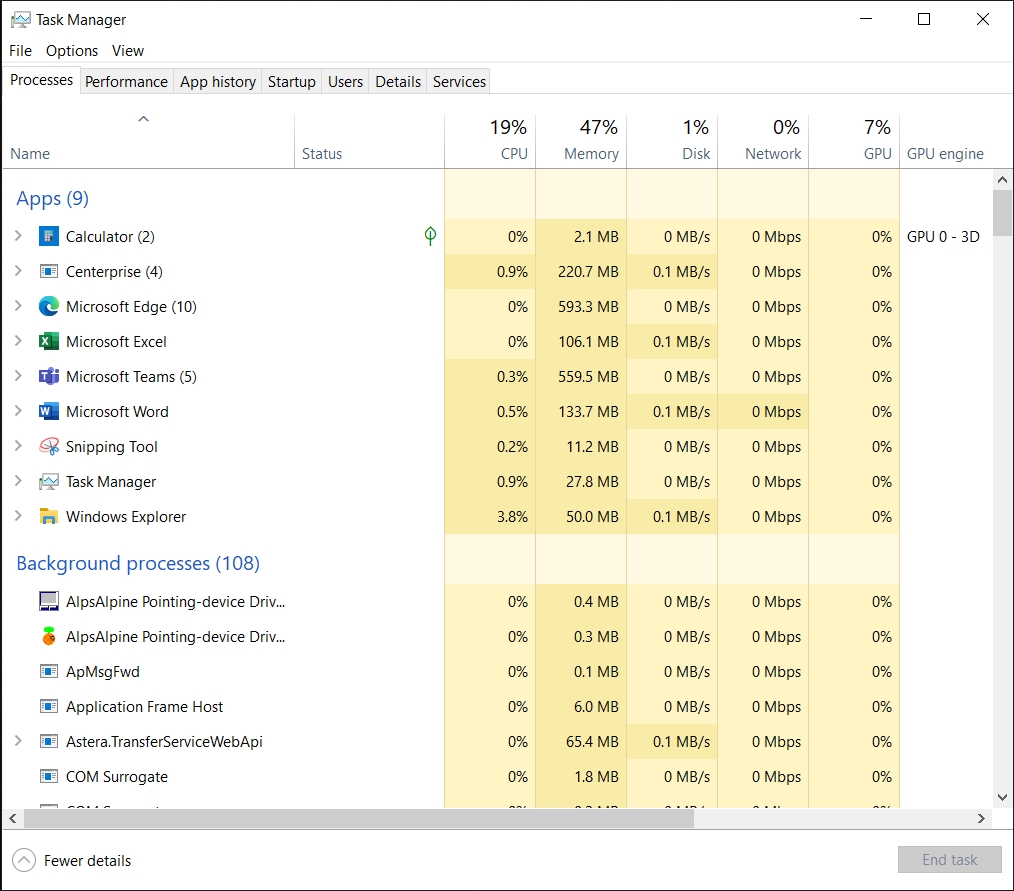The width and height of the screenshot is (1014, 891).
Task: Click the vertical scrollbar down arrow
Action: click(1003, 798)
